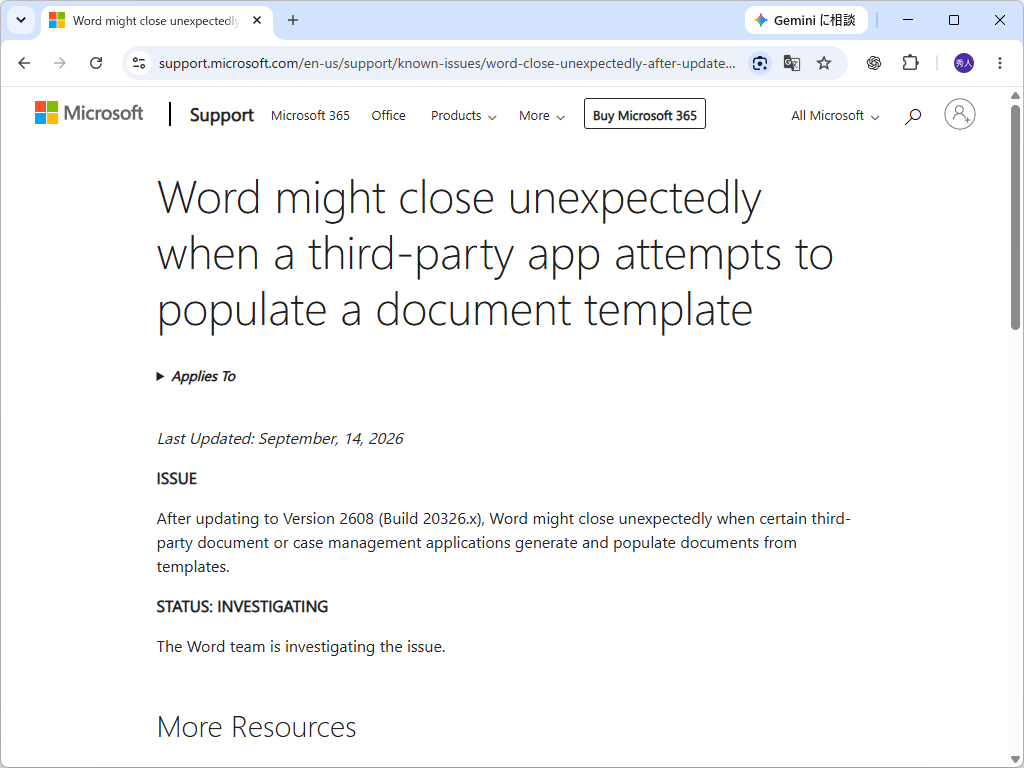
Task: Click the STATUS: INVESTIGATING heading
Action: click(242, 607)
